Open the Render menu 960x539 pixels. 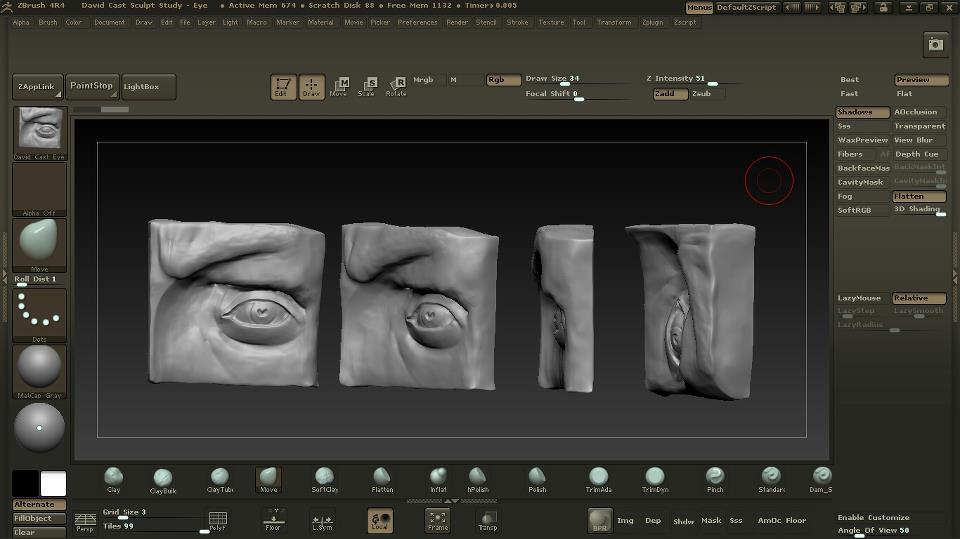457,23
